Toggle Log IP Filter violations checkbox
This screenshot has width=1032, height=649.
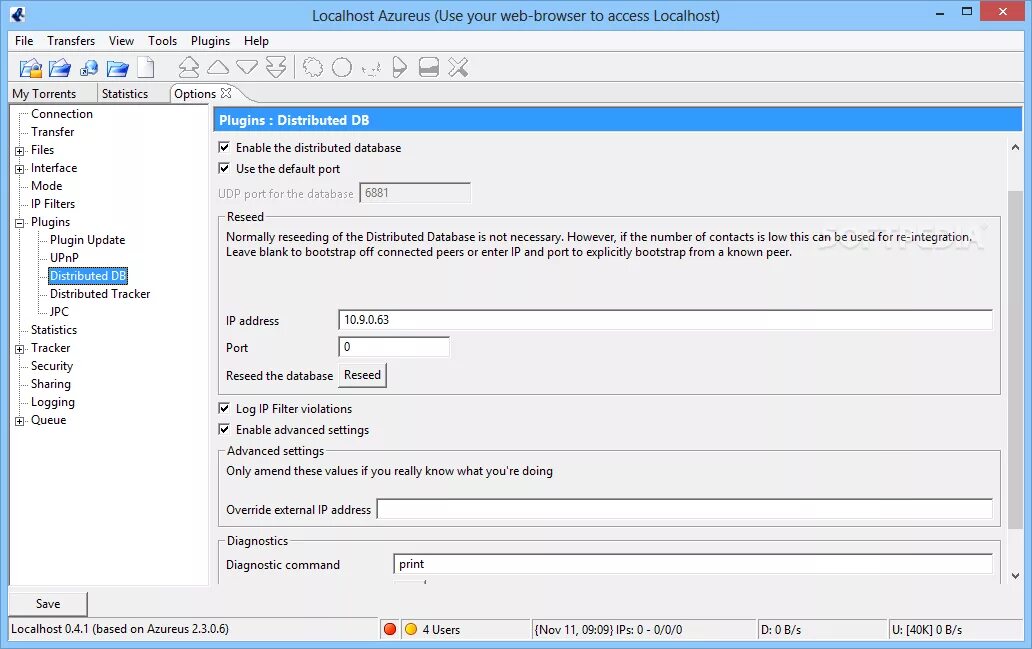pyautogui.click(x=224, y=409)
